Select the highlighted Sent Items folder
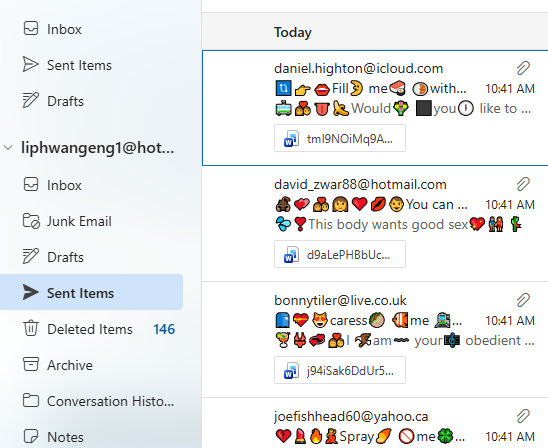 (92, 292)
